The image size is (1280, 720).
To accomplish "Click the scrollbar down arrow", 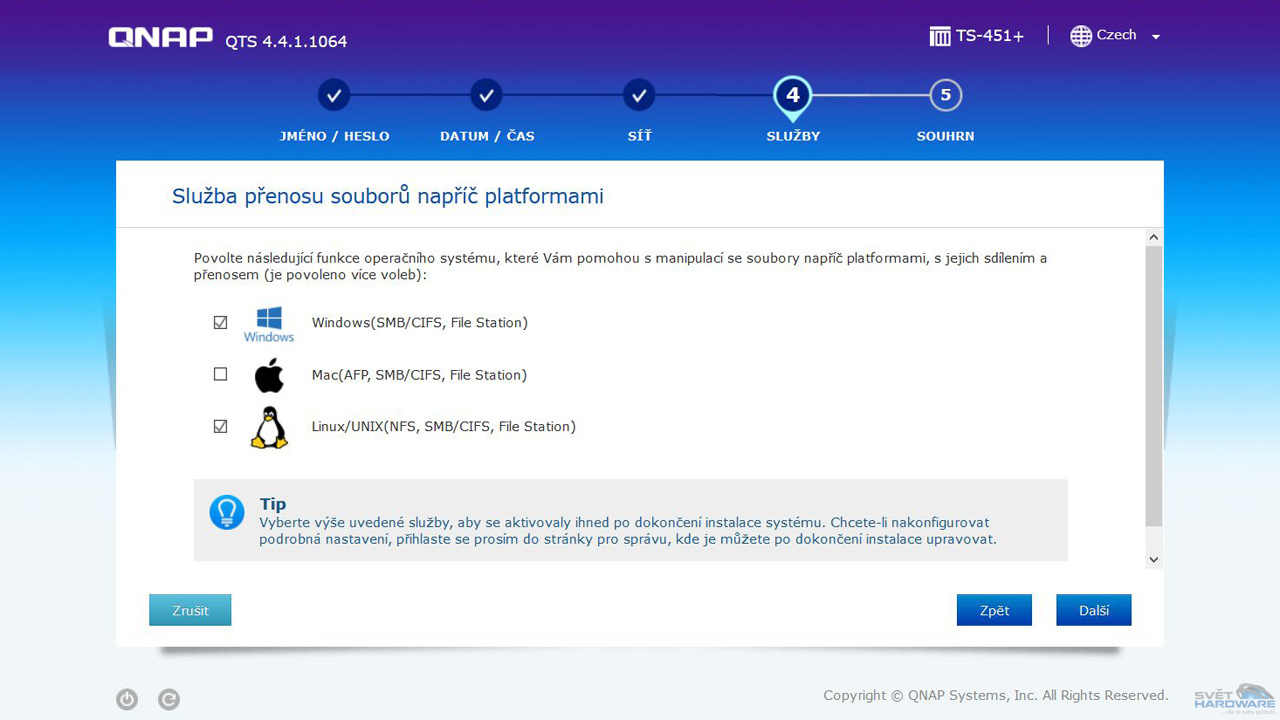I will [1153, 559].
